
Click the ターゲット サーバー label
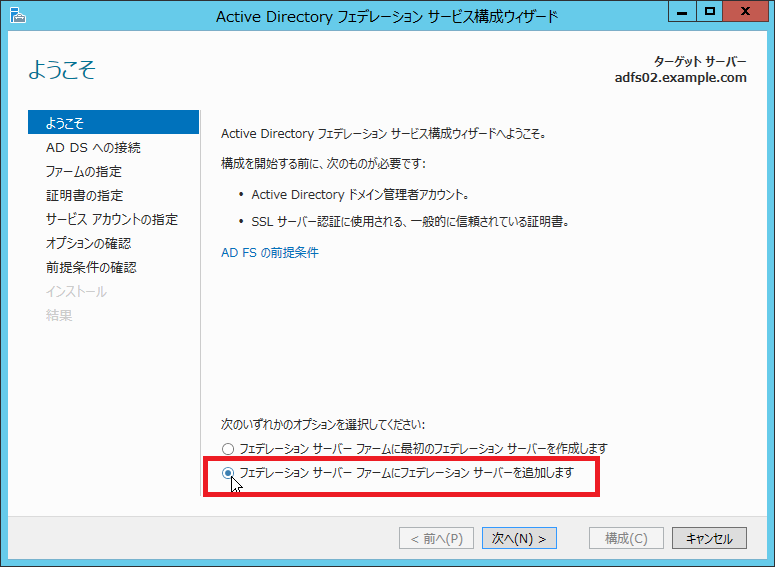coord(700,62)
